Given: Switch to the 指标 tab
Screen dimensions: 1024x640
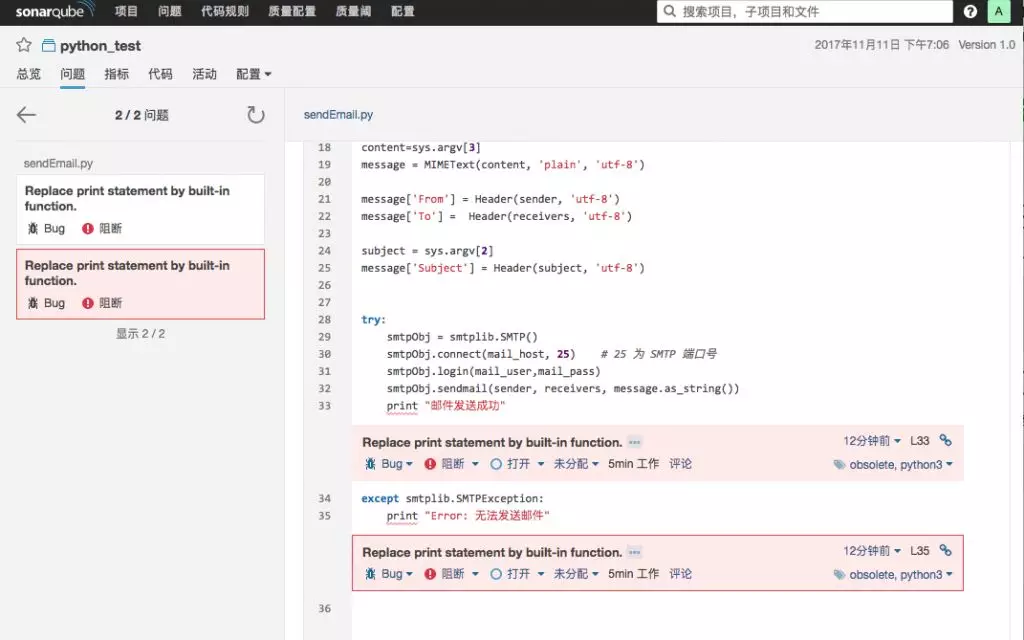Looking at the screenshot, I should (x=116, y=74).
